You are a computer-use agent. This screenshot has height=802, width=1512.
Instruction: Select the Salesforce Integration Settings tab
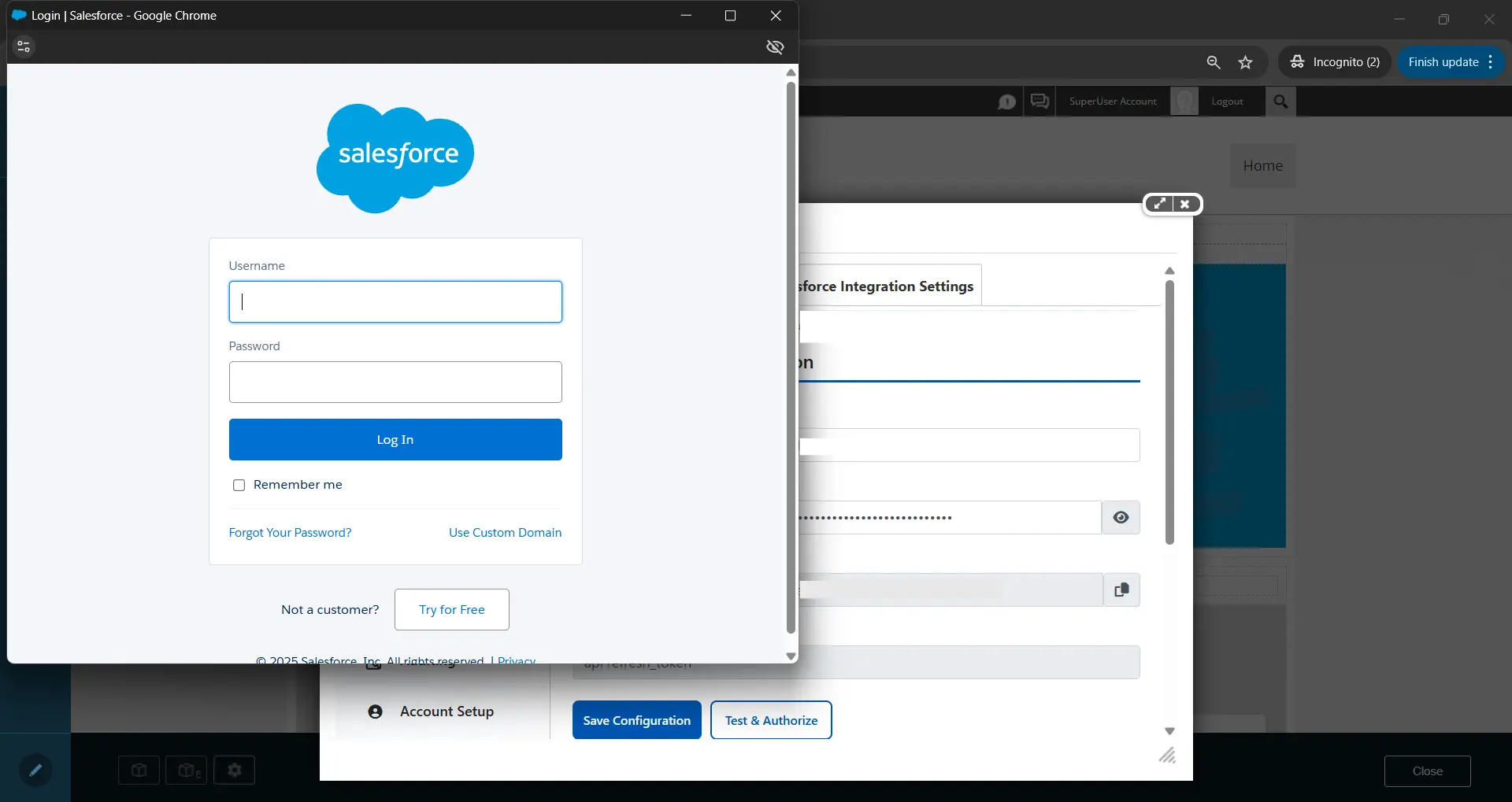pyautogui.click(x=888, y=286)
